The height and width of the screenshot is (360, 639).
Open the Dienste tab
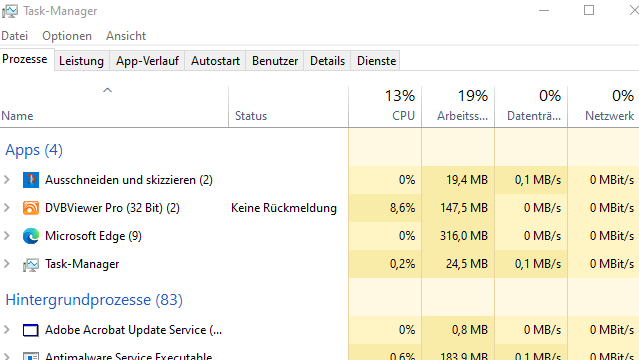[376, 61]
